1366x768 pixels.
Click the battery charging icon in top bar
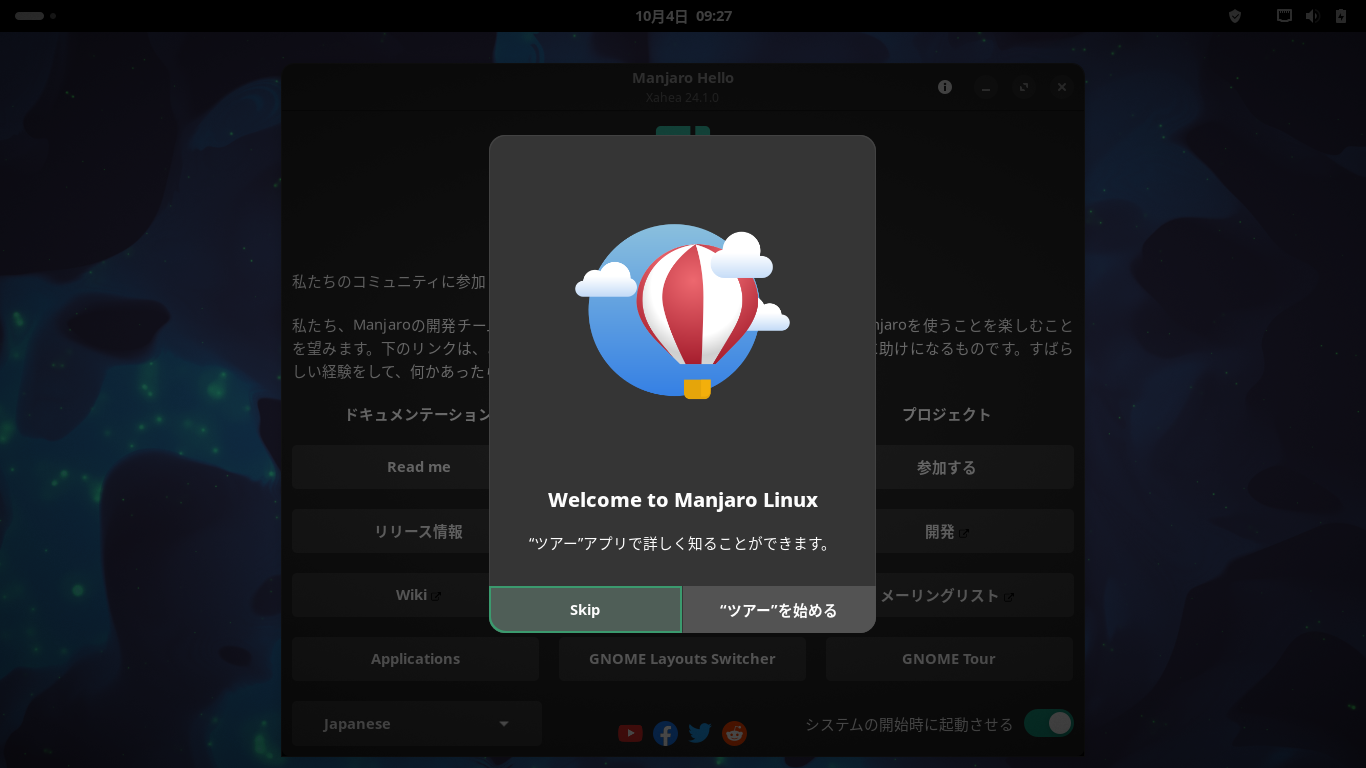pyautogui.click(x=1341, y=16)
